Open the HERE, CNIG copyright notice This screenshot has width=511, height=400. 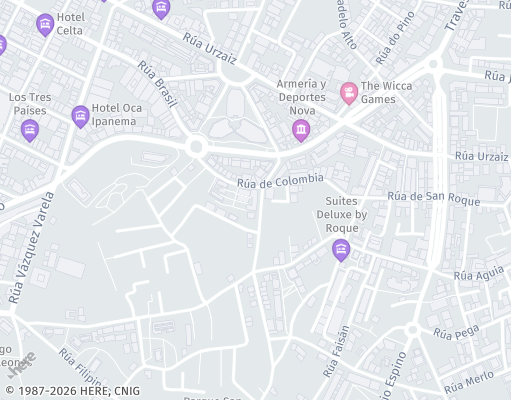tap(73, 391)
